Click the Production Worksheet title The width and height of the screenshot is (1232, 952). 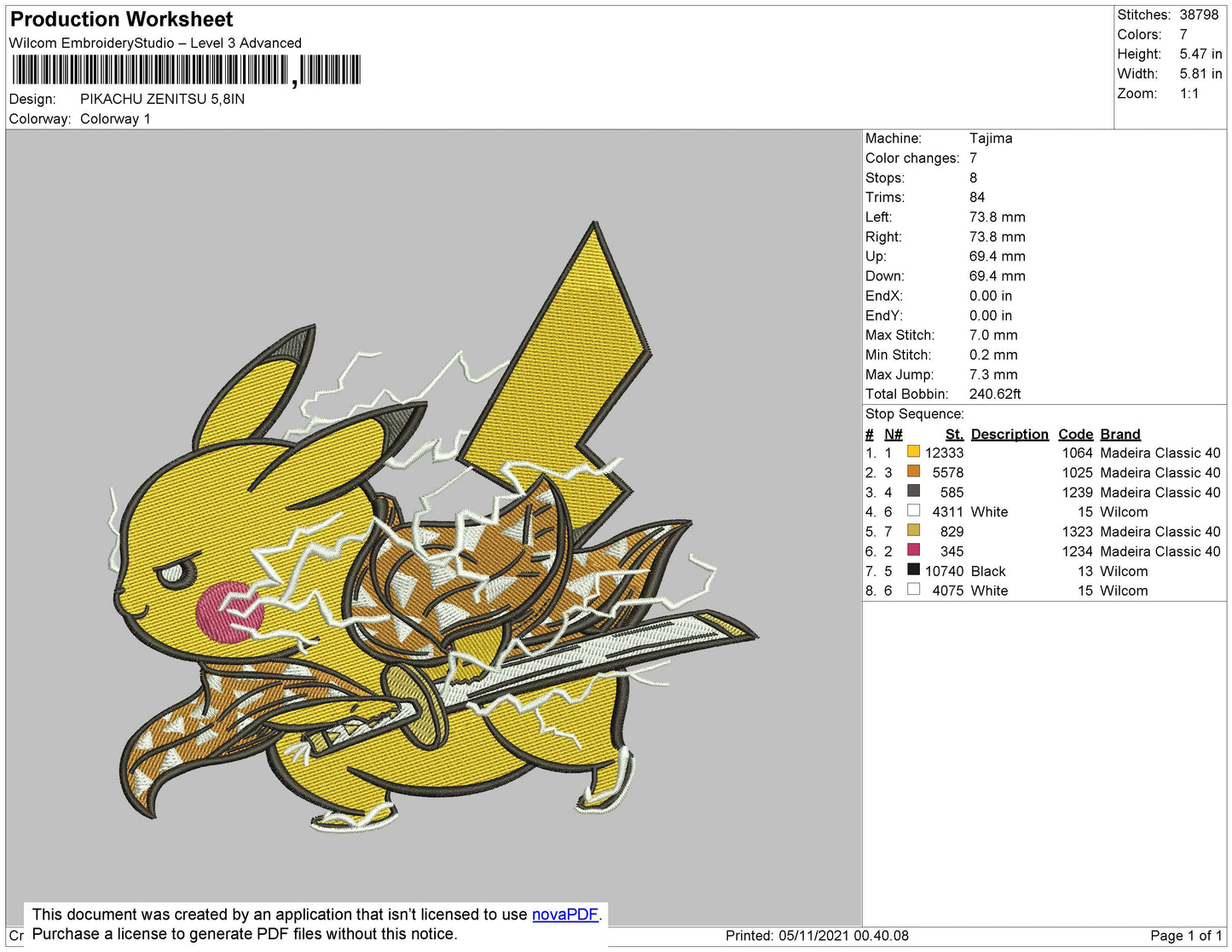(x=121, y=19)
